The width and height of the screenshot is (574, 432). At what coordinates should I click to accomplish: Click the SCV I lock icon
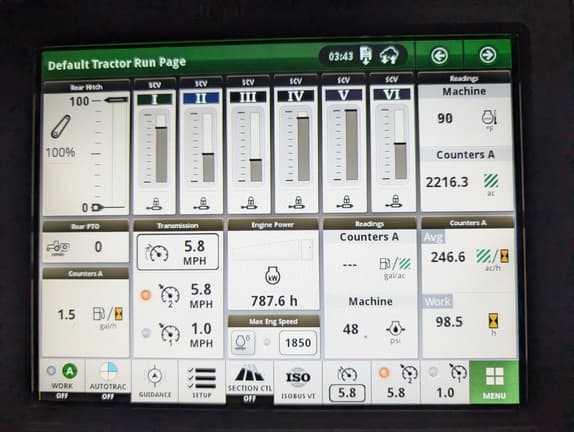pyautogui.click(x=156, y=204)
